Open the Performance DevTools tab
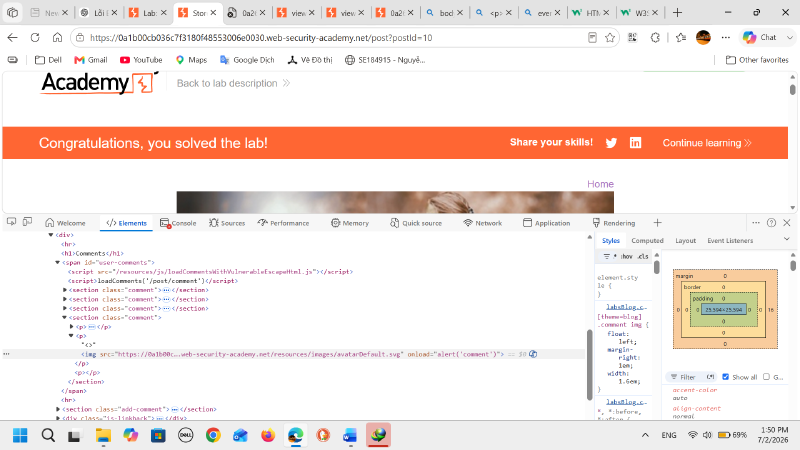This screenshot has height=450, width=800. pyautogui.click(x=283, y=223)
